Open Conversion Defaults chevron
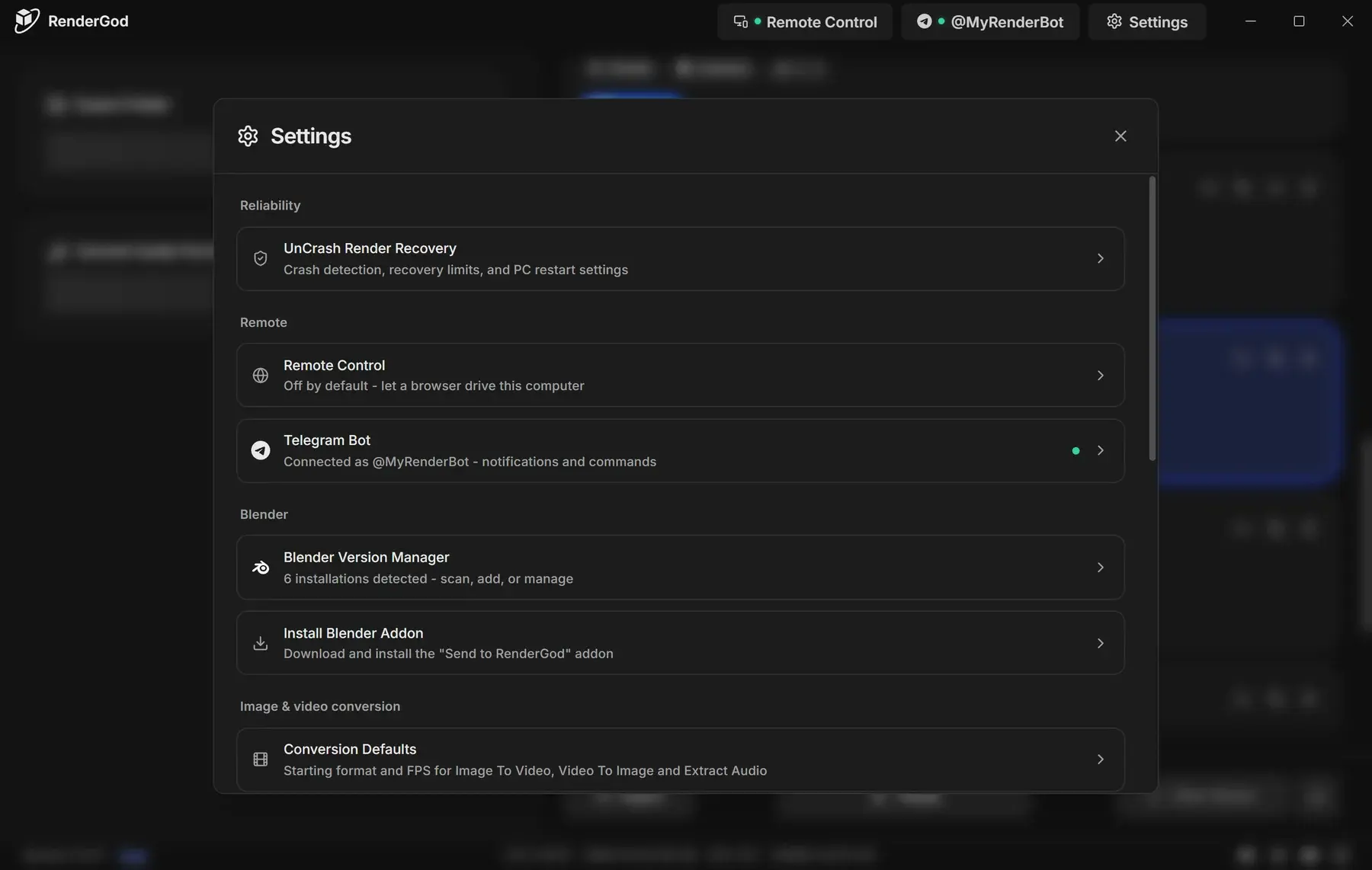This screenshot has height=870, width=1372. click(x=1101, y=760)
